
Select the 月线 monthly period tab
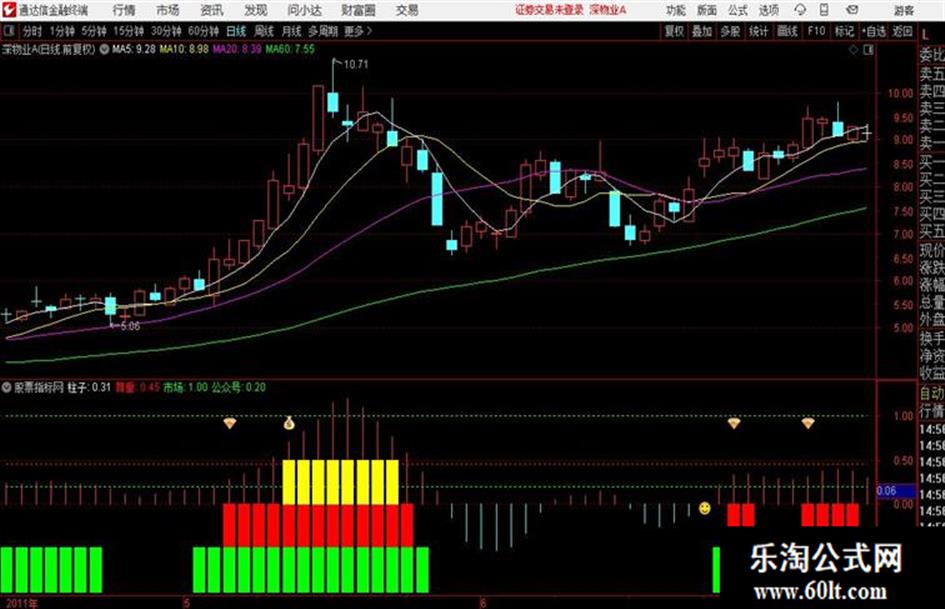point(291,31)
